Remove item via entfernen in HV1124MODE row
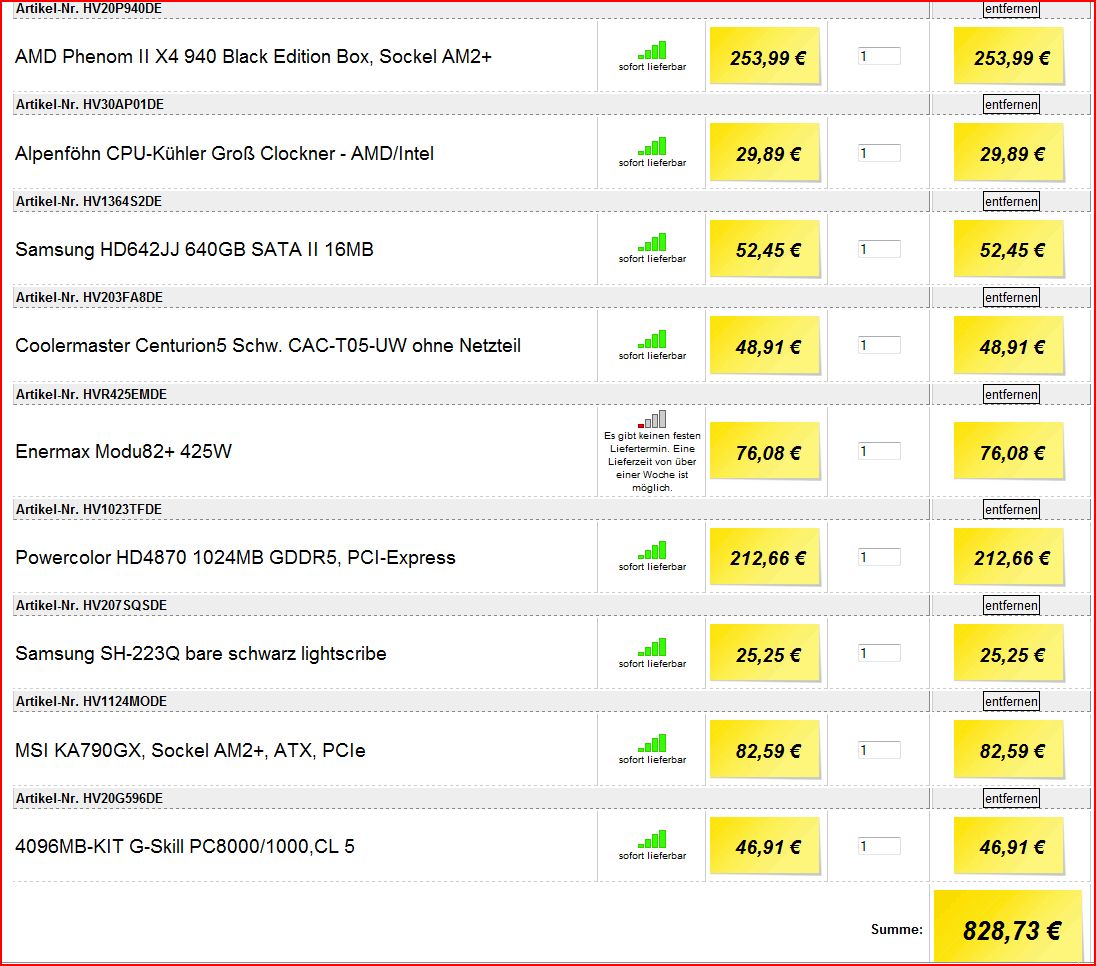The height and width of the screenshot is (966, 1096). 1011,701
